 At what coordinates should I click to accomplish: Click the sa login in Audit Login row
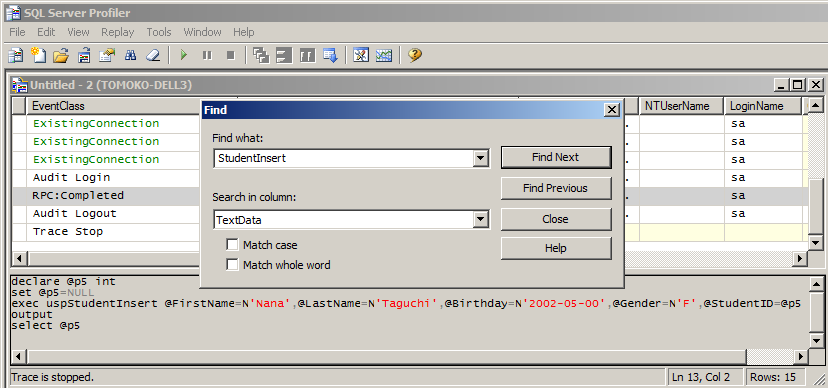[738, 177]
